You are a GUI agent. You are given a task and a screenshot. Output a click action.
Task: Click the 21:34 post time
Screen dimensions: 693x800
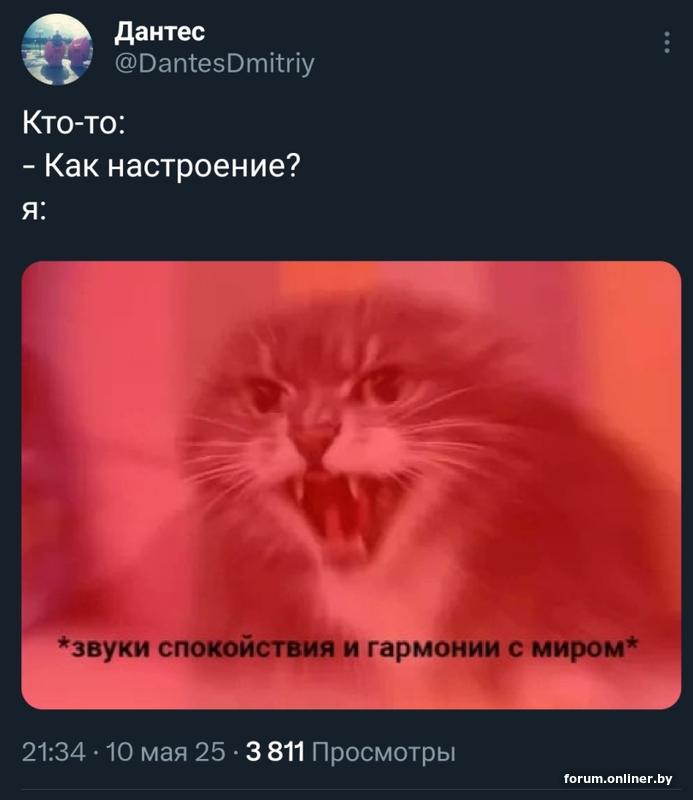click(x=53, y=752)
